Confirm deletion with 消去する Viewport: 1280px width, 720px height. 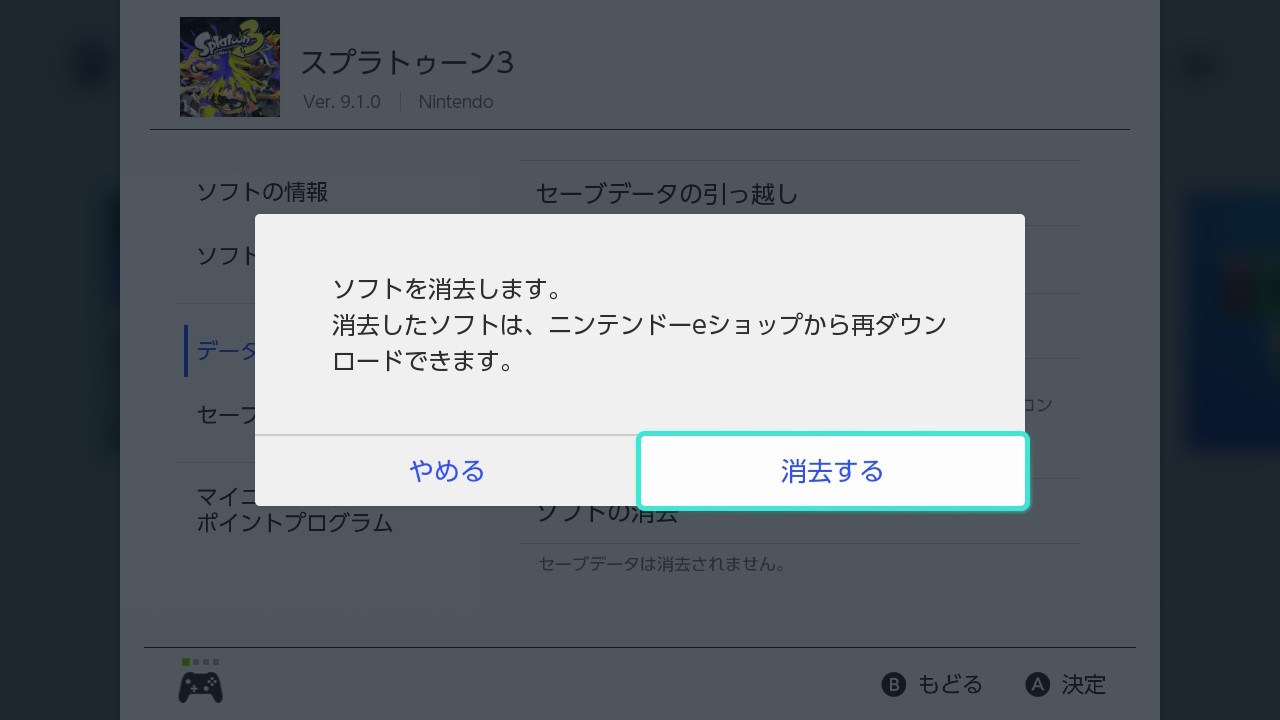[x=832, y=471]
